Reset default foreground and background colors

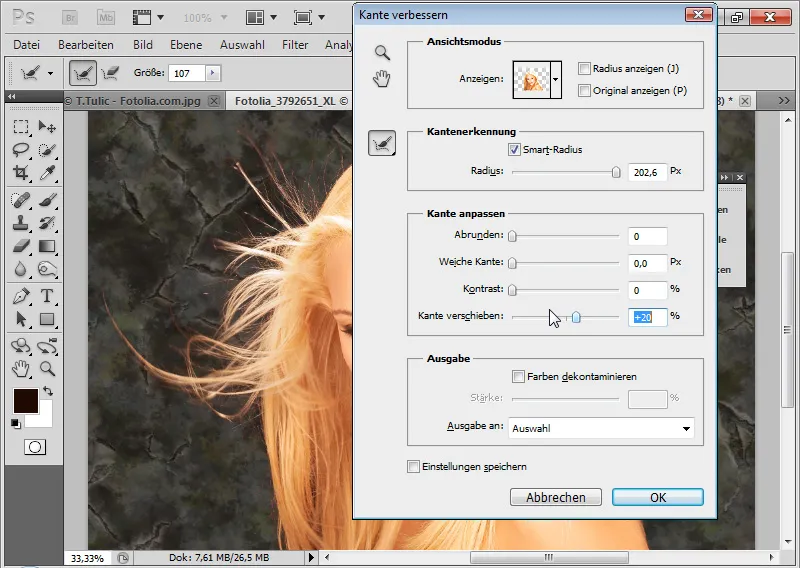pyautogui.click(x=16, y=424)
